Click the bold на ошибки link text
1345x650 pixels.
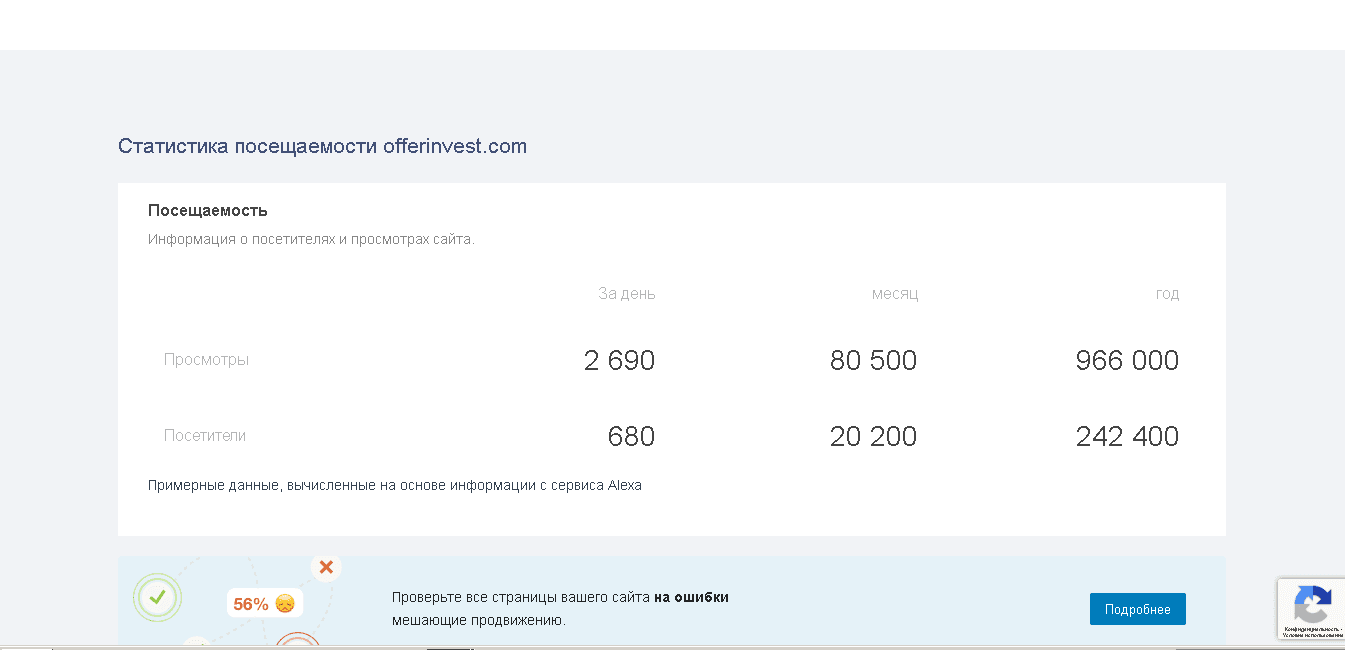(692, 596)
